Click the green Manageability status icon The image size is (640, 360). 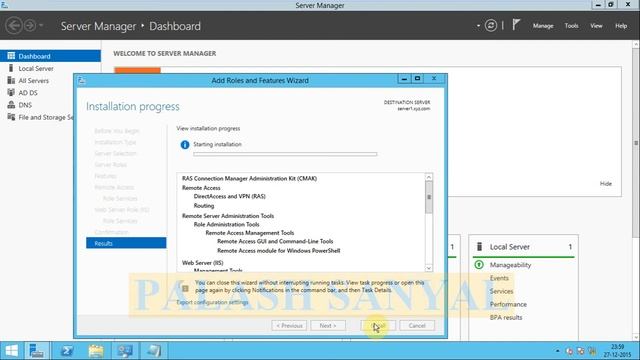479,265
